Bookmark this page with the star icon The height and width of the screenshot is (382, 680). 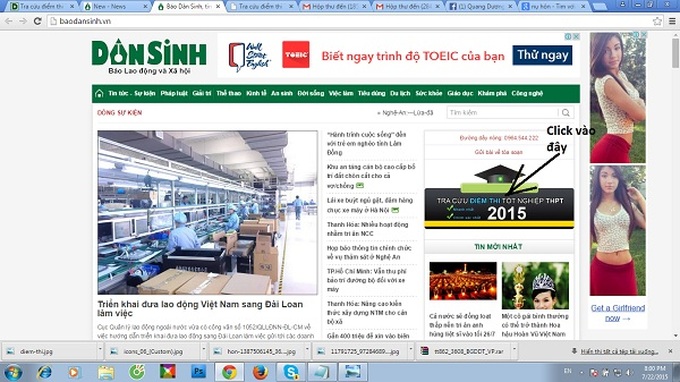coord(657,21)
